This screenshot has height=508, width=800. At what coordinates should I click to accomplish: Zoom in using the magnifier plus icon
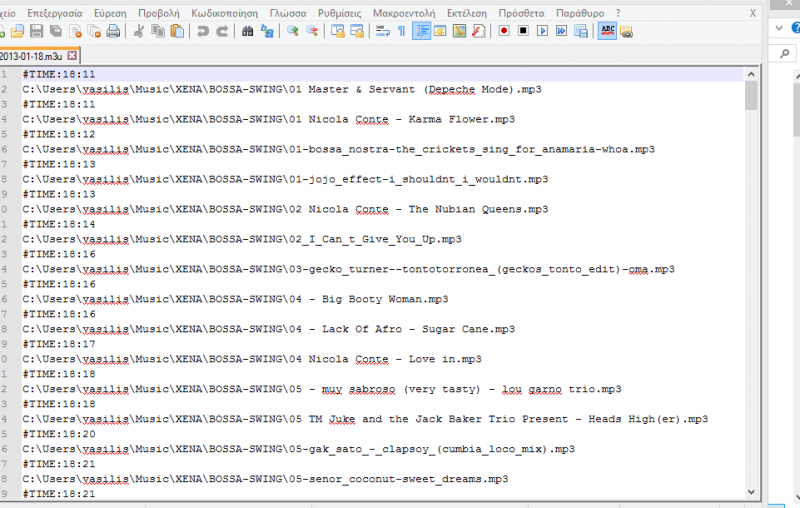pos(292,32)
